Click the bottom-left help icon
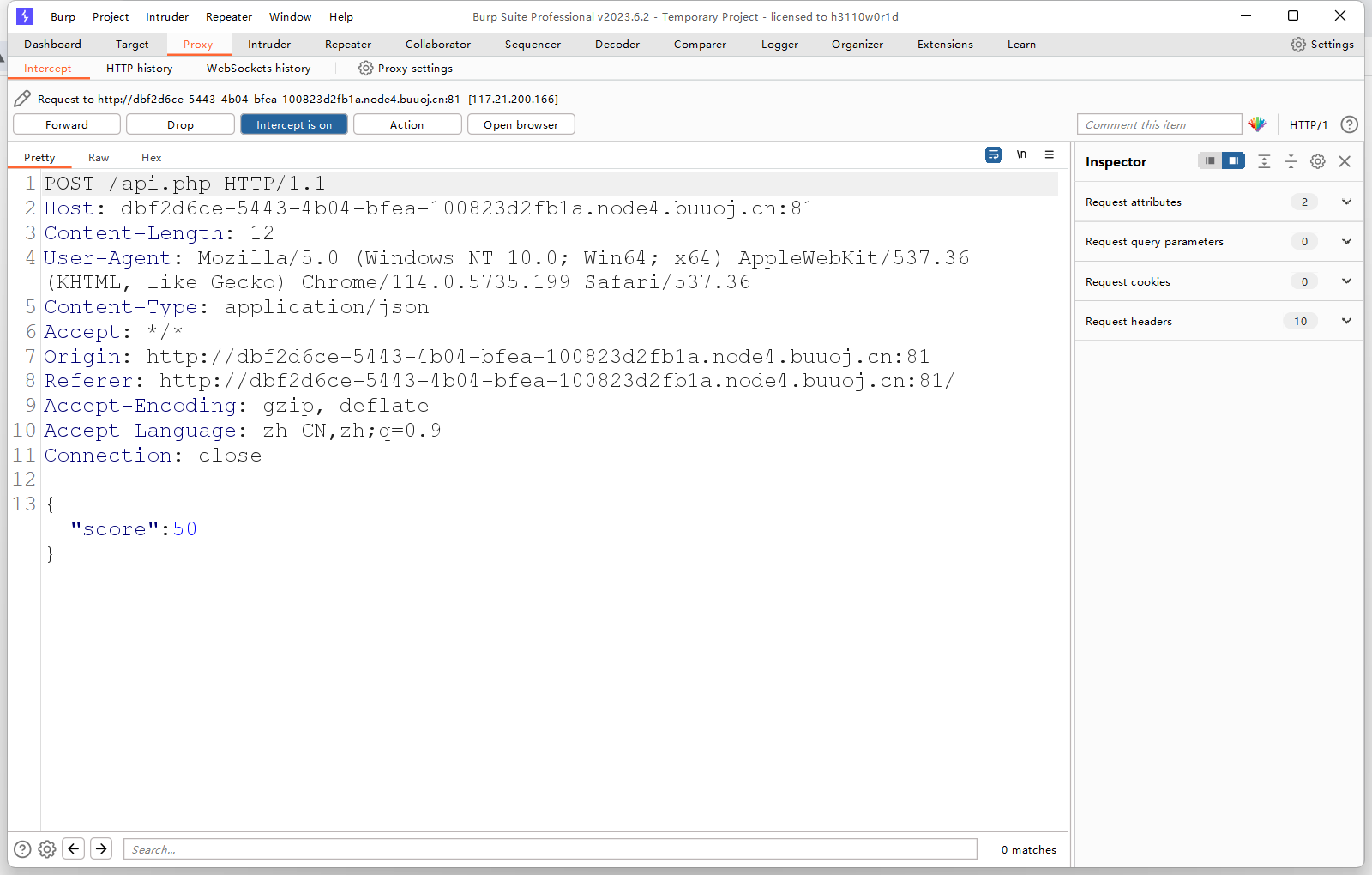The width and height of the screenshot is (1372, 875). 23,849
